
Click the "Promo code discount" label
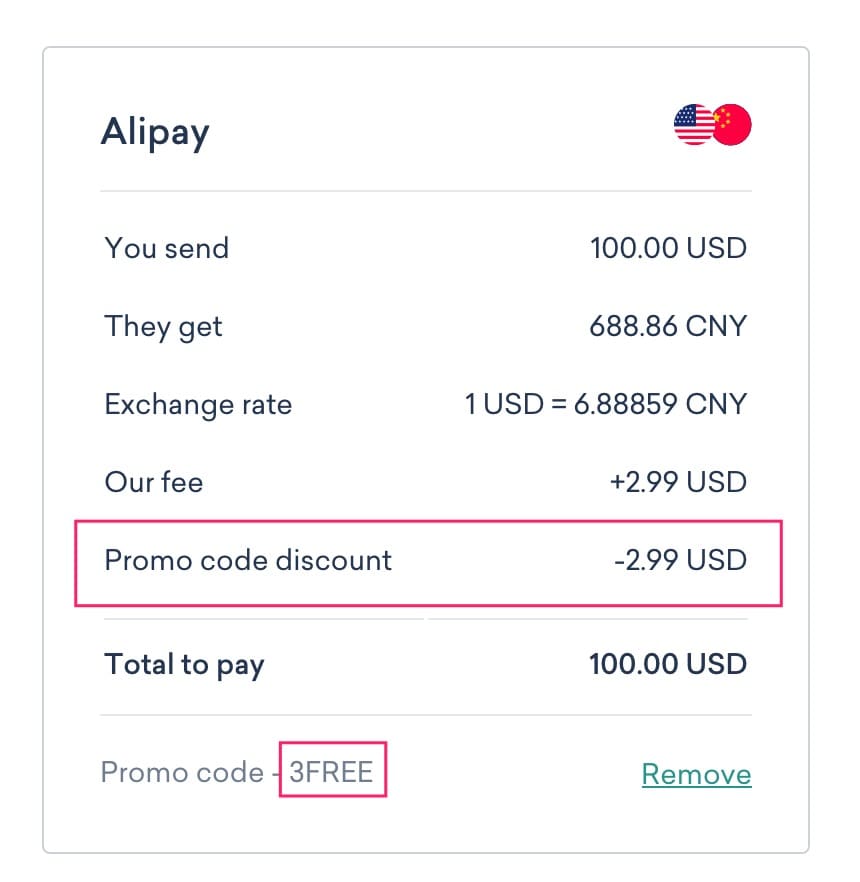pyautogui.click(x=248, y=560)
